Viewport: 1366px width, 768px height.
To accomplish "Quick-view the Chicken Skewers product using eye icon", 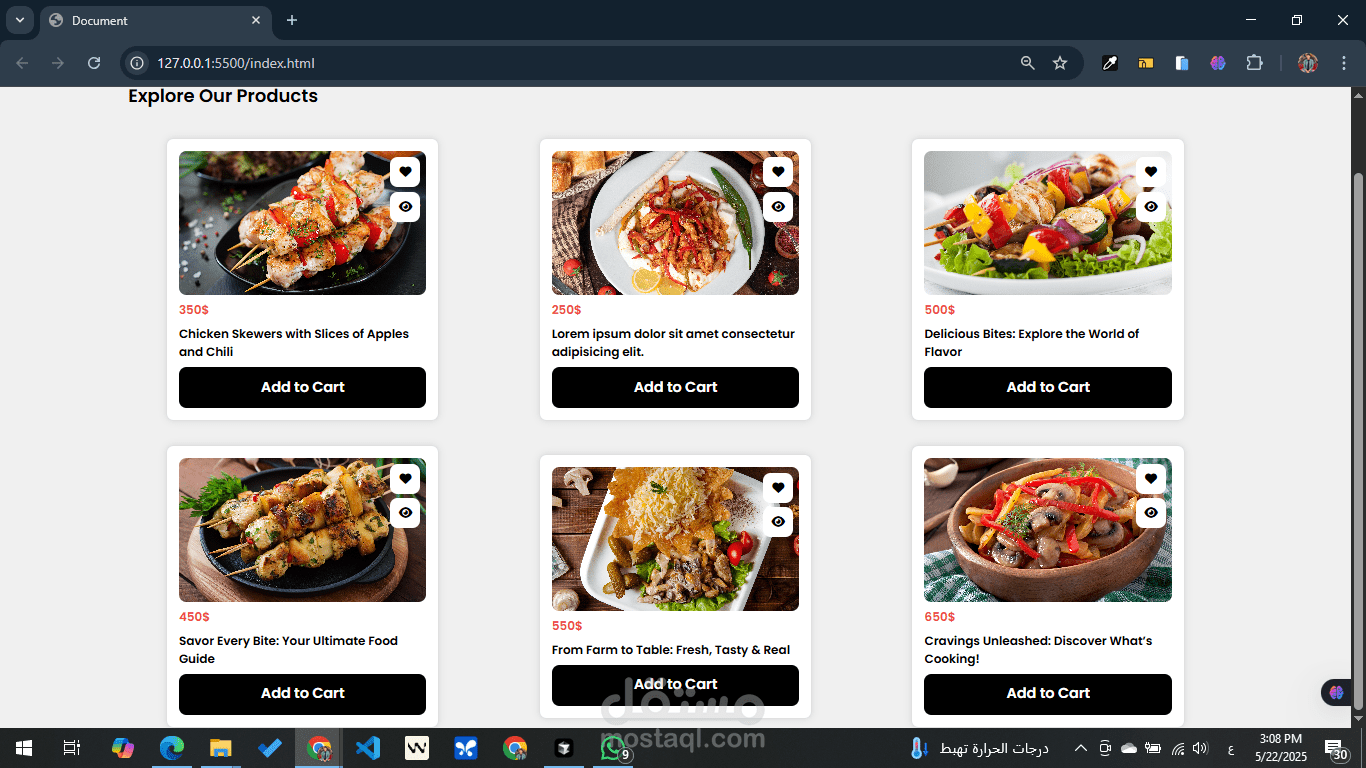I will 405,207.
